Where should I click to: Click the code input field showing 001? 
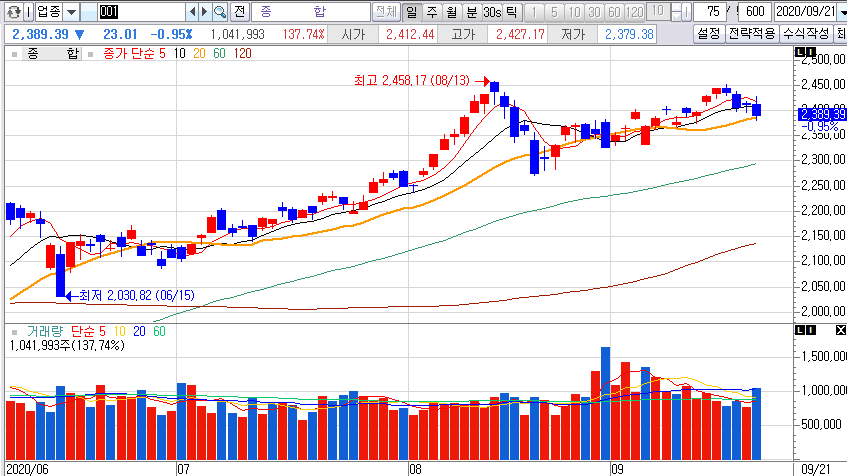142,11
